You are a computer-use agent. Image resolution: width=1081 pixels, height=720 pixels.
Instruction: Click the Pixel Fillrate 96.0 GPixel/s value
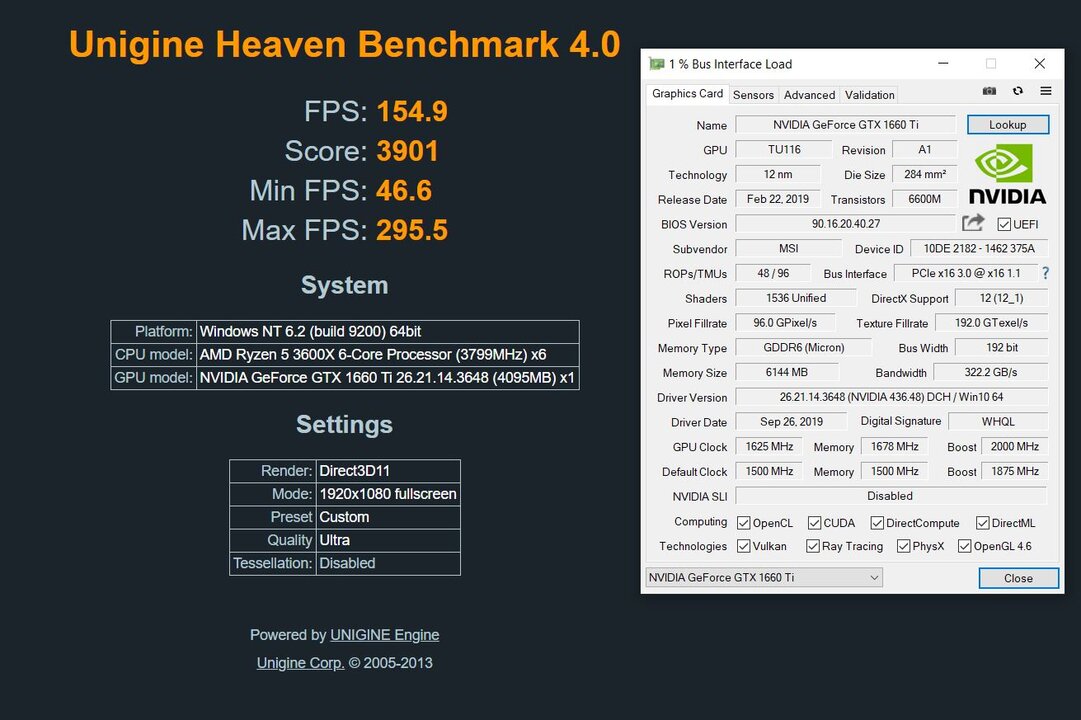click(x=785, y=323)
